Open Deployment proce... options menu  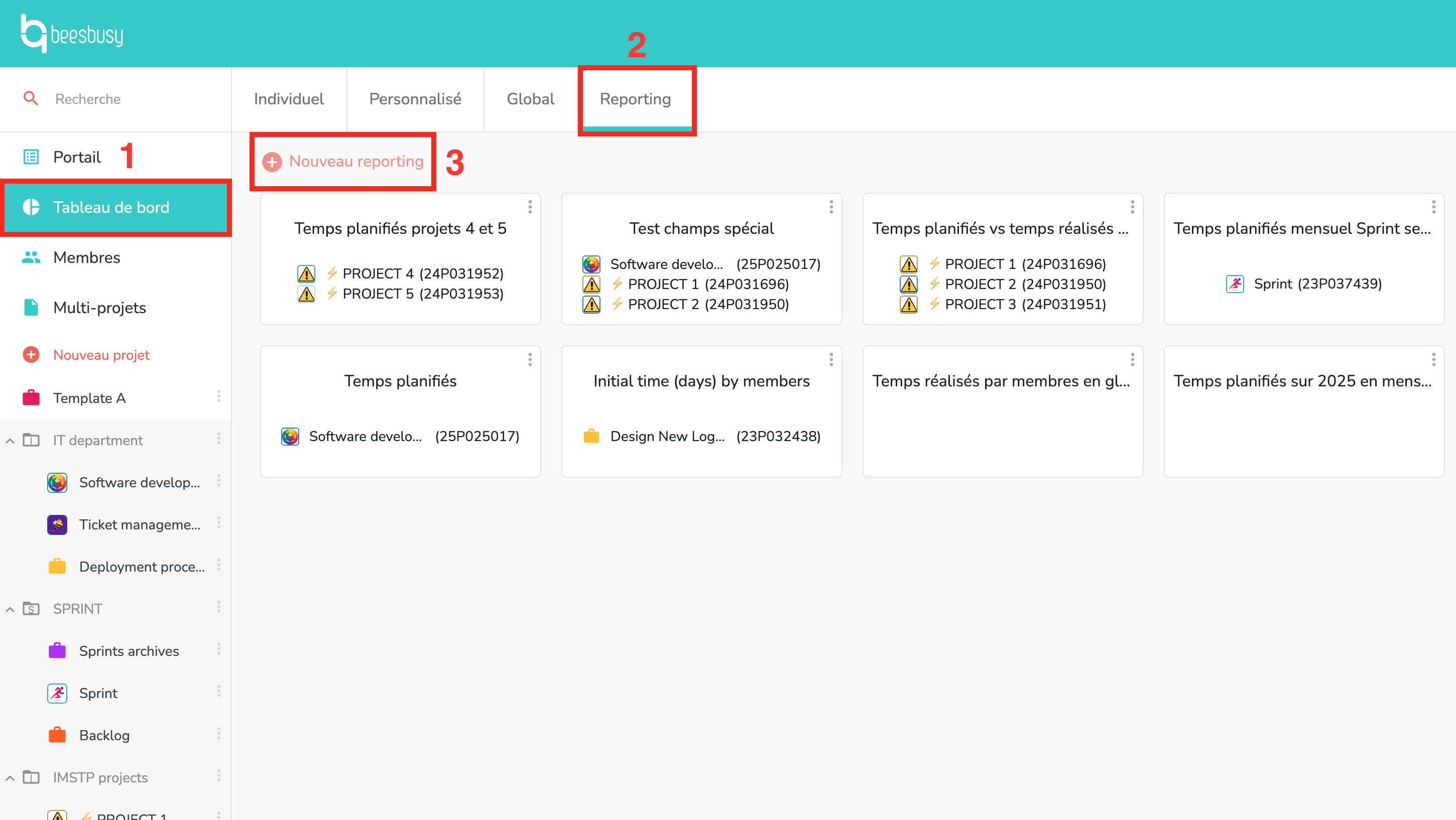219,566
